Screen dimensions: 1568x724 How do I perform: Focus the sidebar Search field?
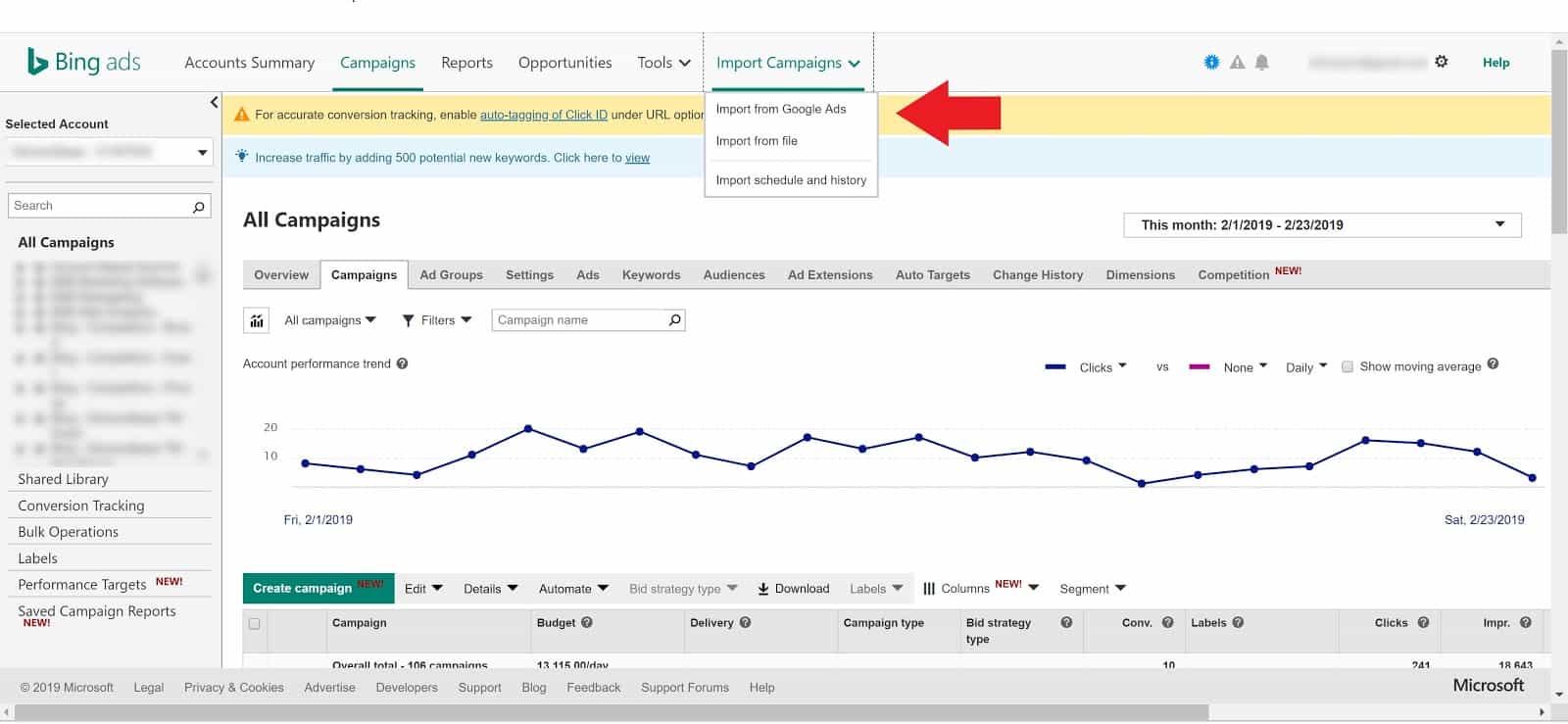pos(109,206)
